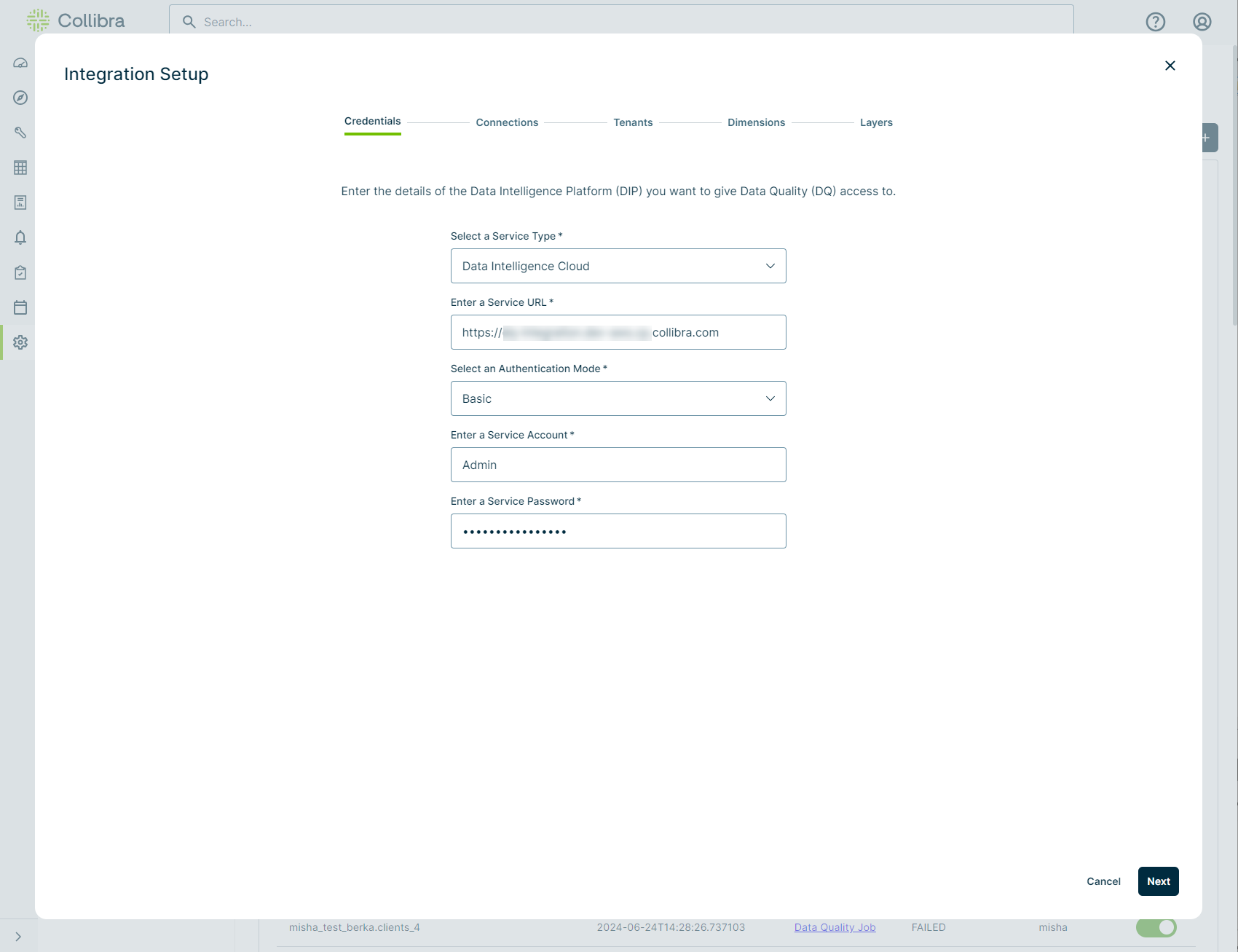This screenshot has height=952, width=1238.
Task: Open the settings gear icon in sidebar
Action: (x=20, y=342)
